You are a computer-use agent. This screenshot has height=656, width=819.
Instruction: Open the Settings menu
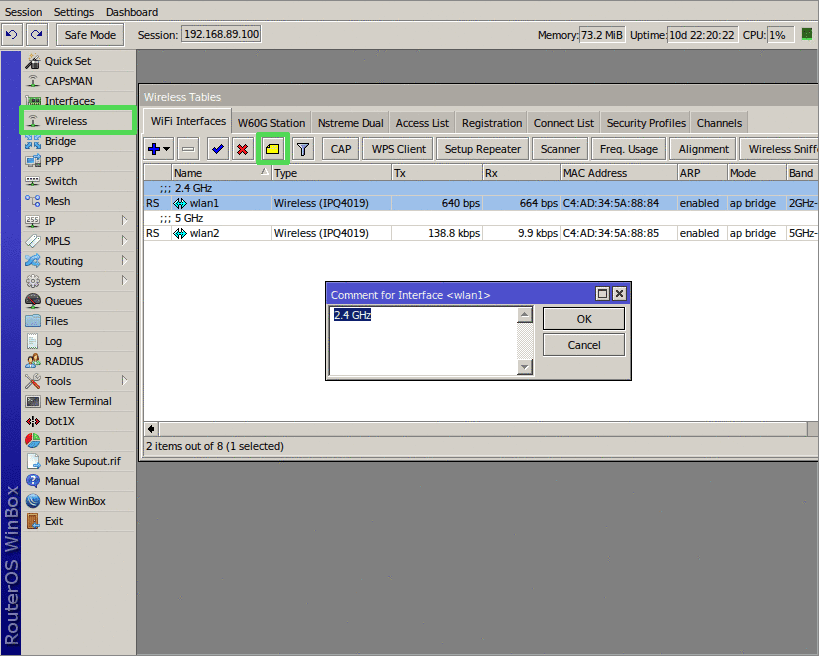pos(74,12)
